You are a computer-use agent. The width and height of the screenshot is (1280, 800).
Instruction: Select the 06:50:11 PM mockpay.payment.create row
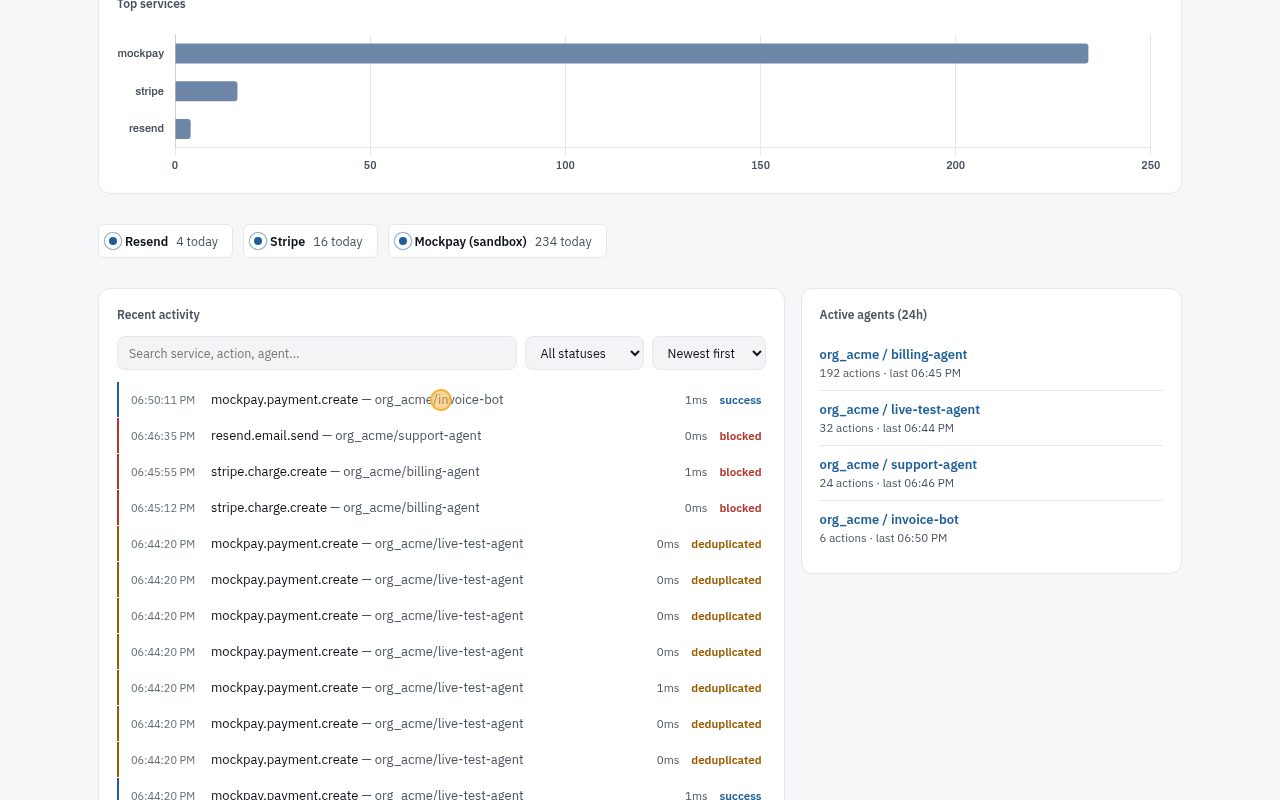coord(441,400)
